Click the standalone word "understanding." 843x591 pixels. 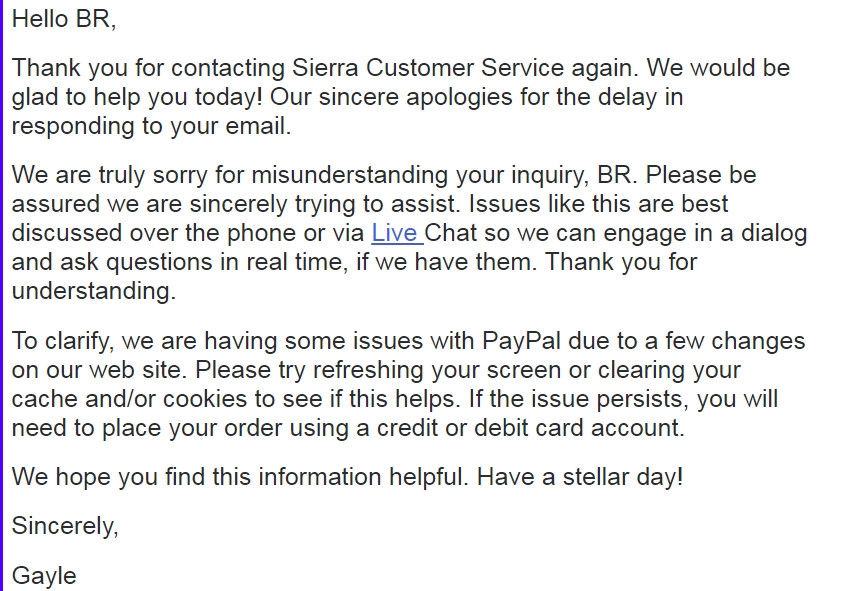point(94,291)
